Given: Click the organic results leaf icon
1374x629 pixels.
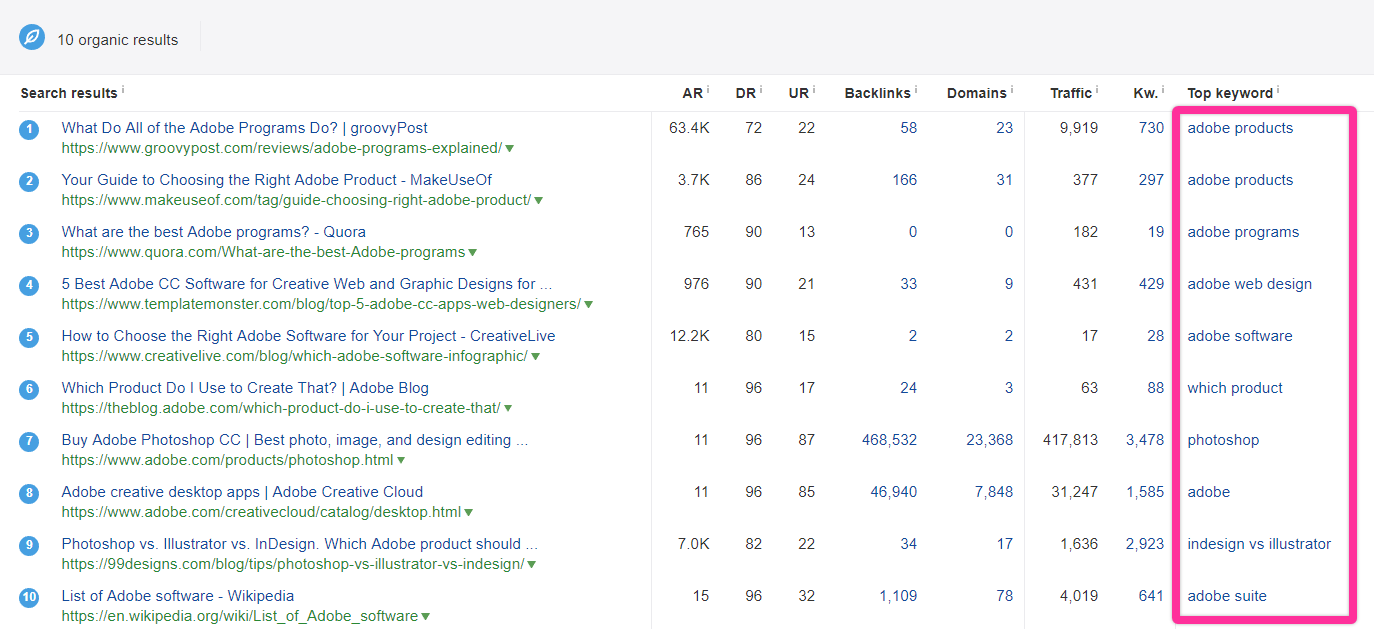Looking at the screenshot, I should click(32, 38).
